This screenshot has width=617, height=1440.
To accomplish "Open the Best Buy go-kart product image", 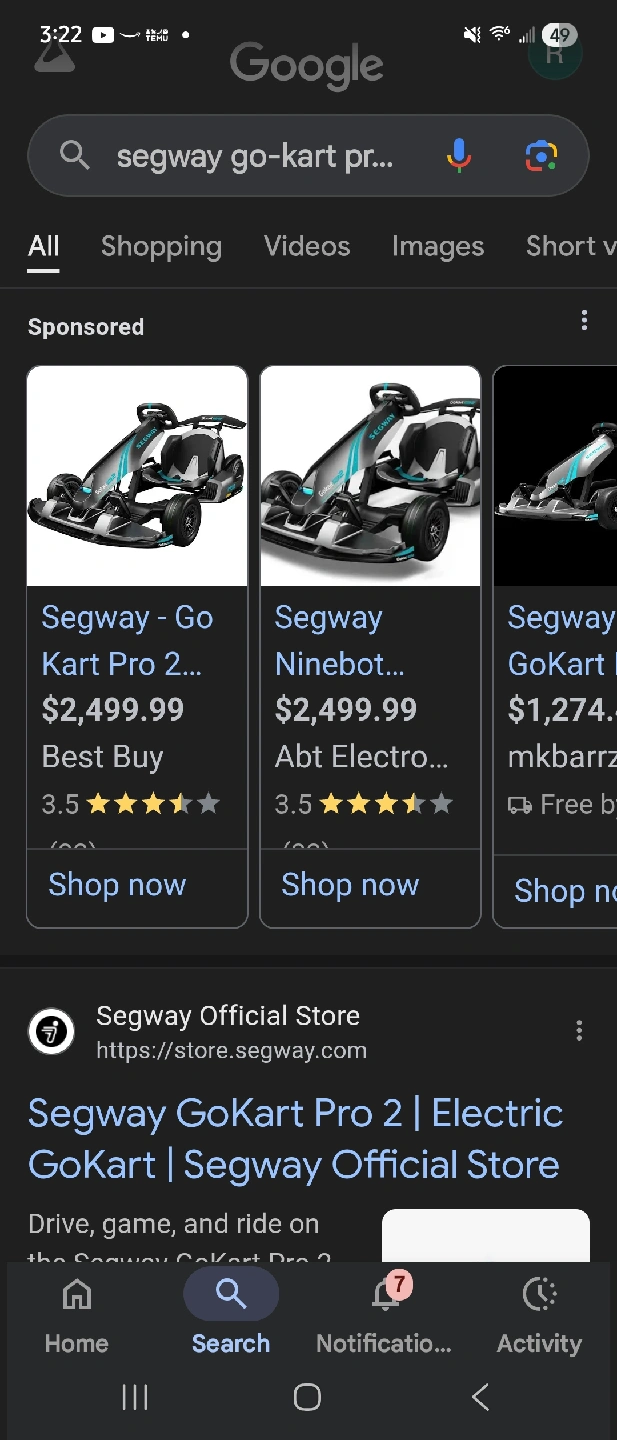I will 137,476.
